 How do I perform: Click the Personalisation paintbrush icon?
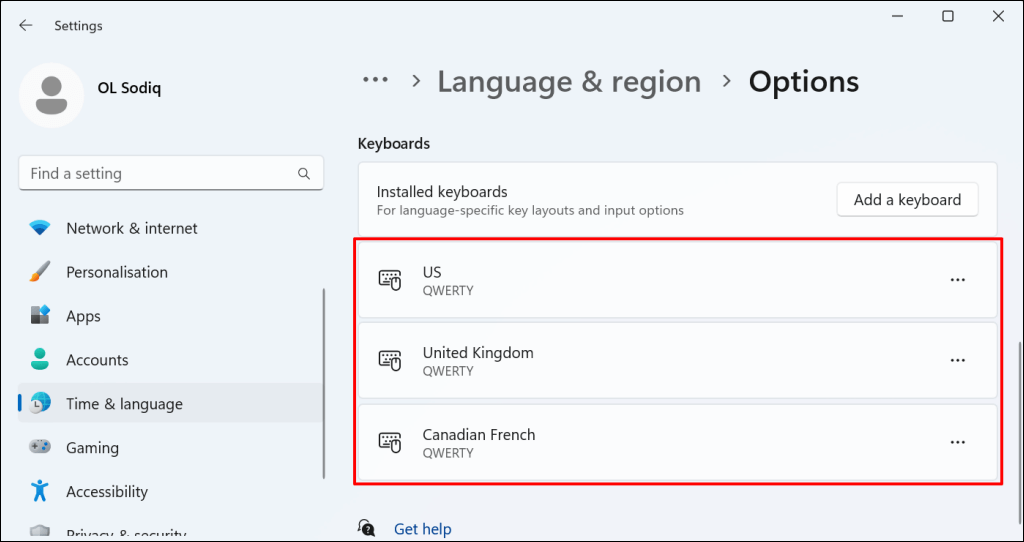[x=40, y=272]
